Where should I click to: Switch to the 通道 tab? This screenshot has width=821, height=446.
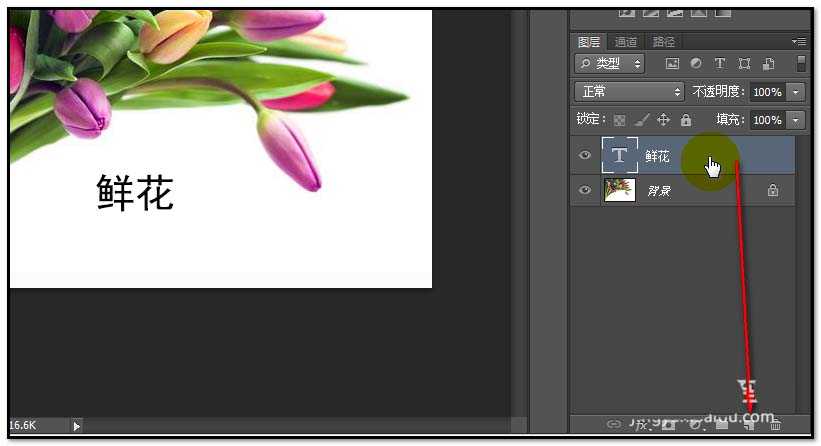tap(626, 42)
